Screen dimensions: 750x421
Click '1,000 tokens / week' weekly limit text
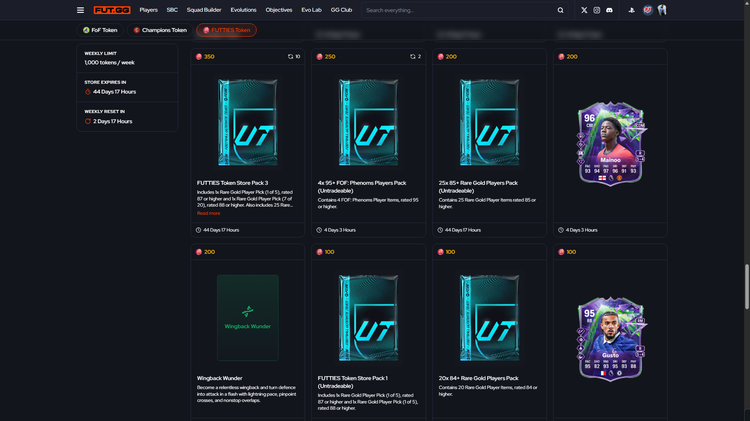(x=110, y=63)
